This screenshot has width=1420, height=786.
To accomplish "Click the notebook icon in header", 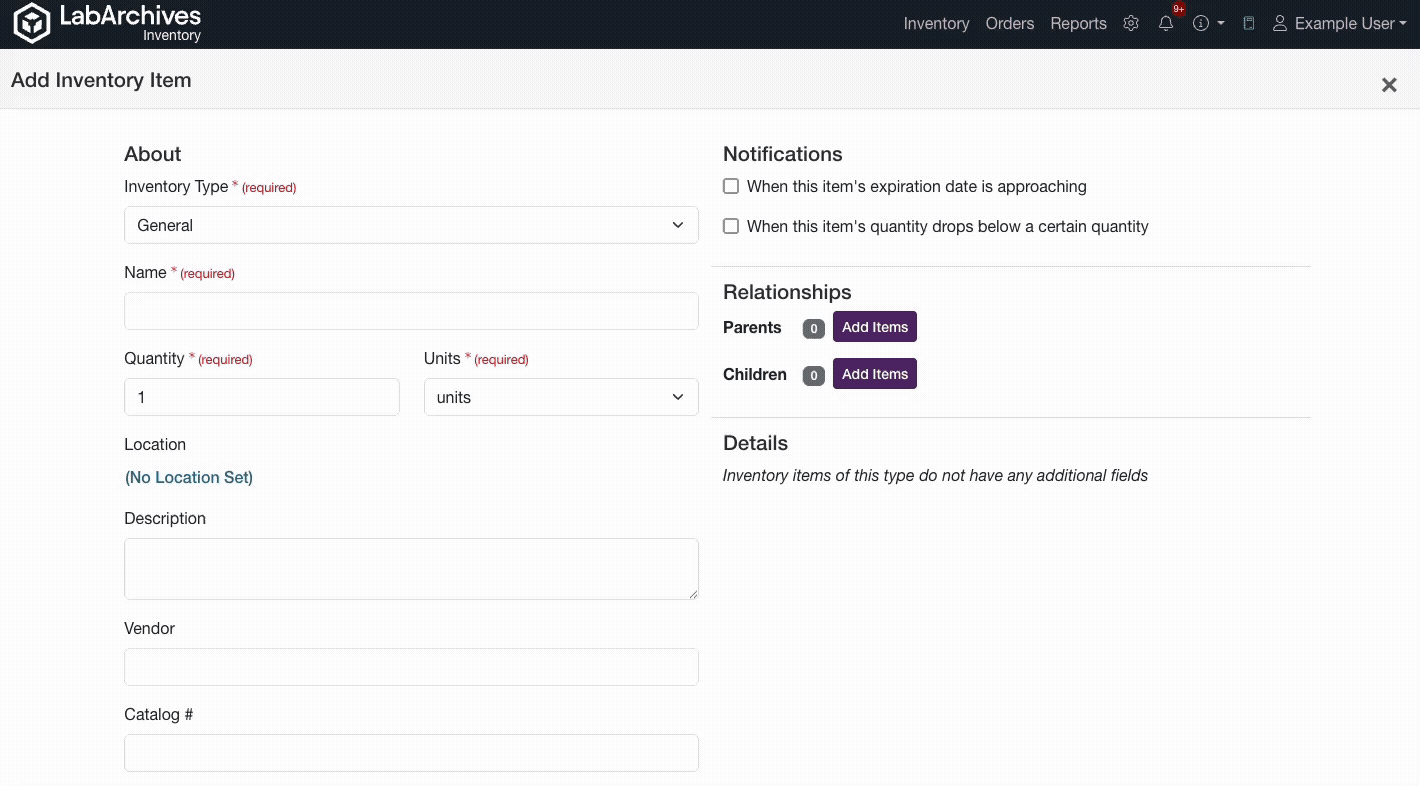I will pyautogui.click(x=1248, y=24).
